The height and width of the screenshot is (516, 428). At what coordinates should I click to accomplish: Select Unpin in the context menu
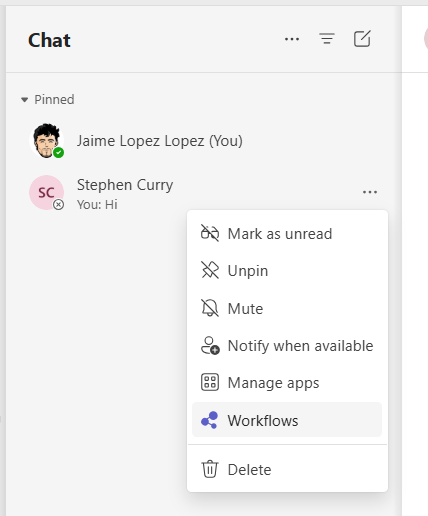287,271
